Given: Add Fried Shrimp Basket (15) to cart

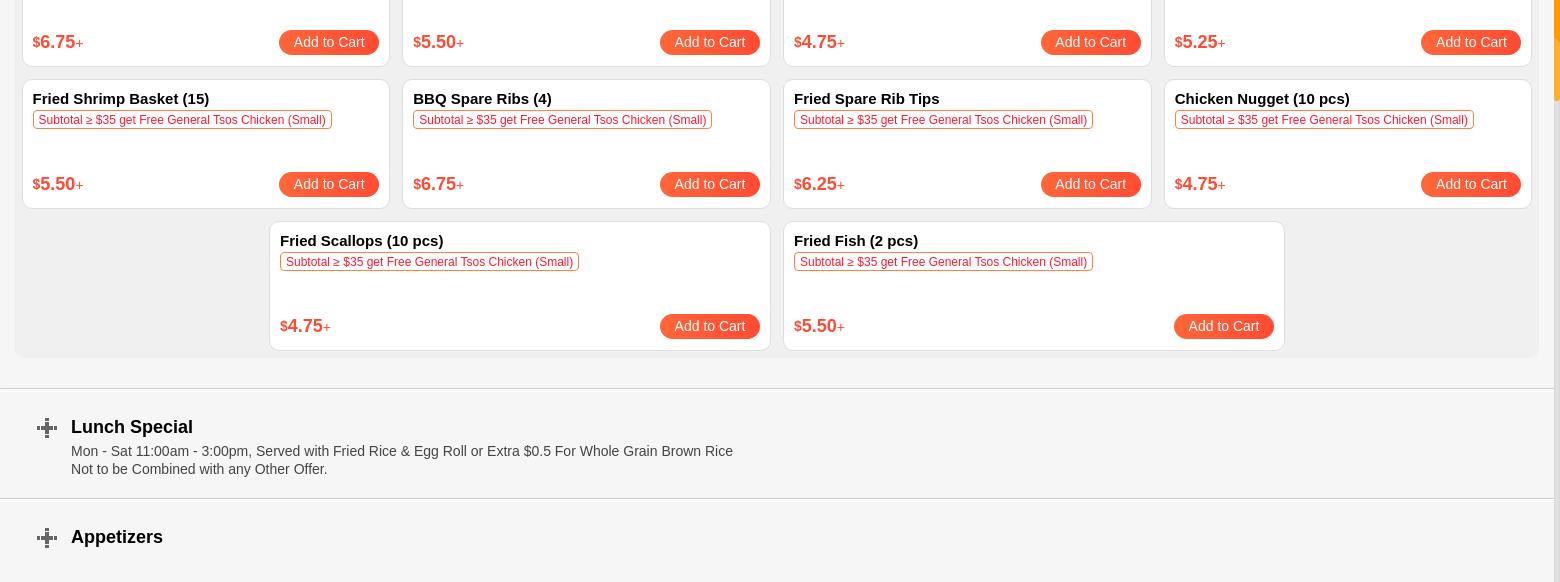Looking at the screenshot, I should [328, 184].
